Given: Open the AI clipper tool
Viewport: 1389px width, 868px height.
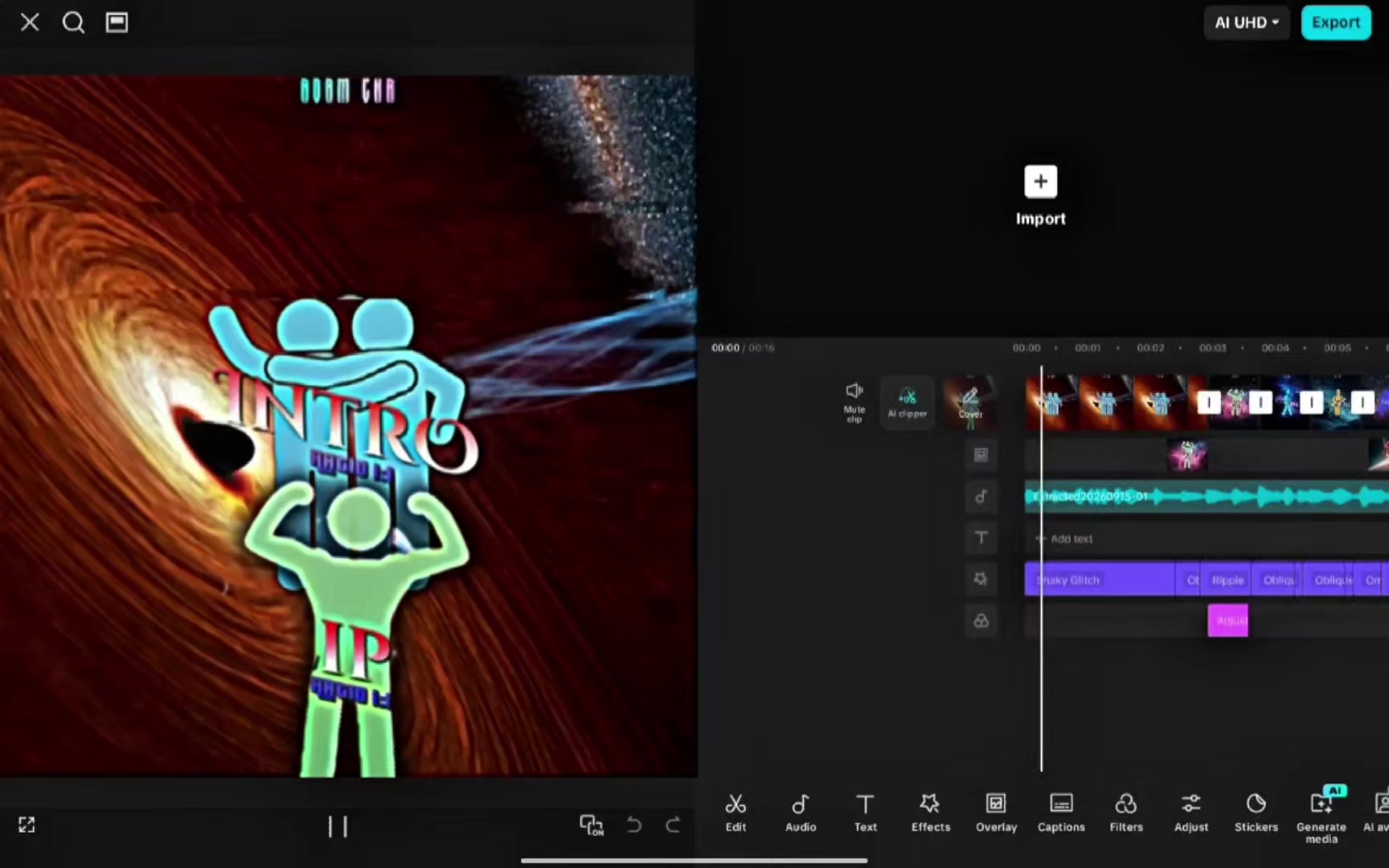Looking at the screenshot, I should (908, 402).
